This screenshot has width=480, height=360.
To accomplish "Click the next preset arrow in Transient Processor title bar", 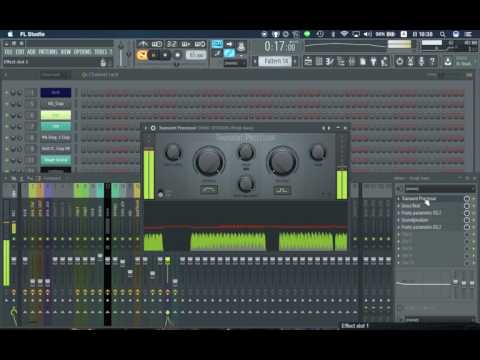I will coord(329,128).
